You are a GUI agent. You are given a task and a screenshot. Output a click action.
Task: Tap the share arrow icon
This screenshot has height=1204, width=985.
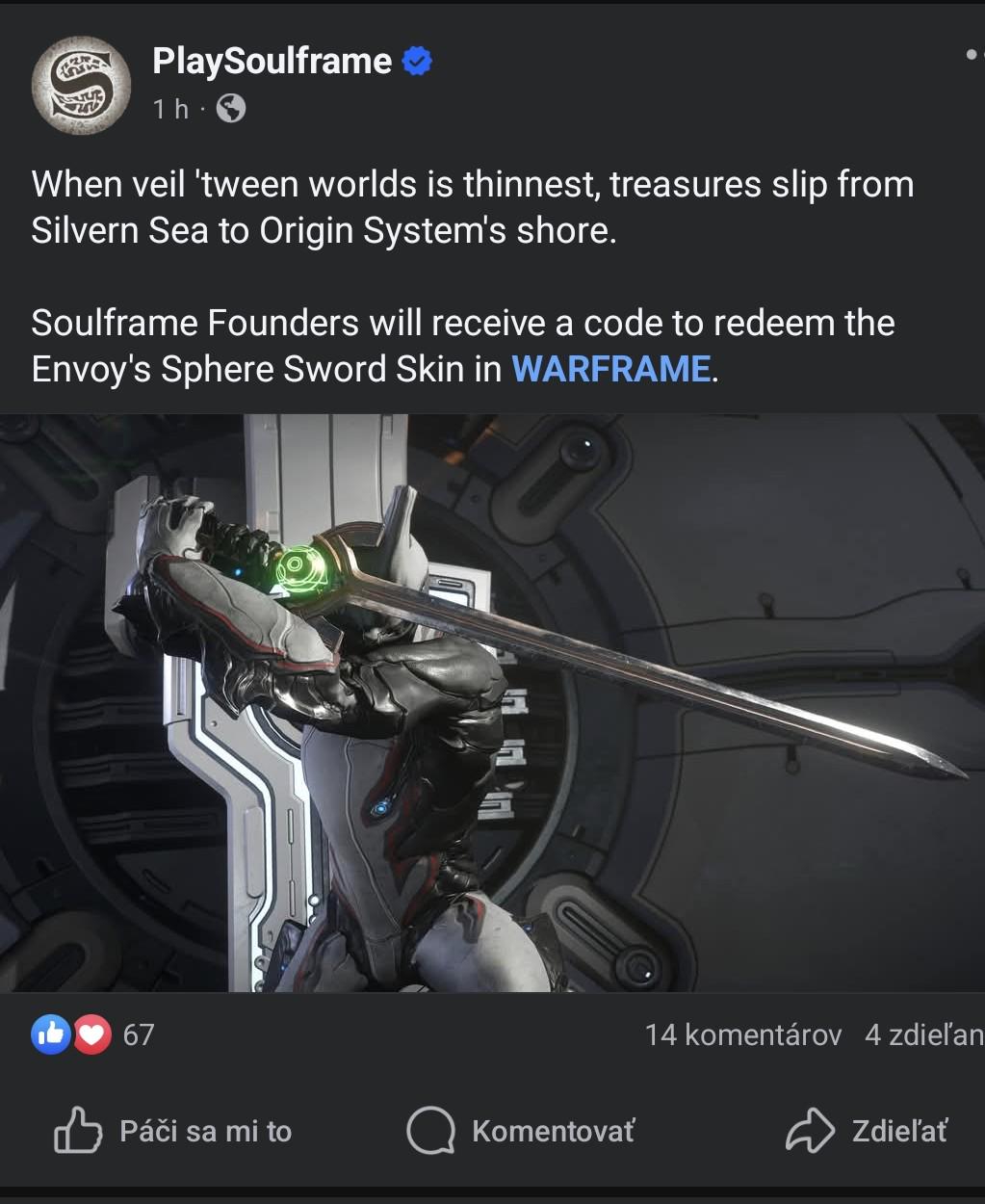coord(810,1131)
